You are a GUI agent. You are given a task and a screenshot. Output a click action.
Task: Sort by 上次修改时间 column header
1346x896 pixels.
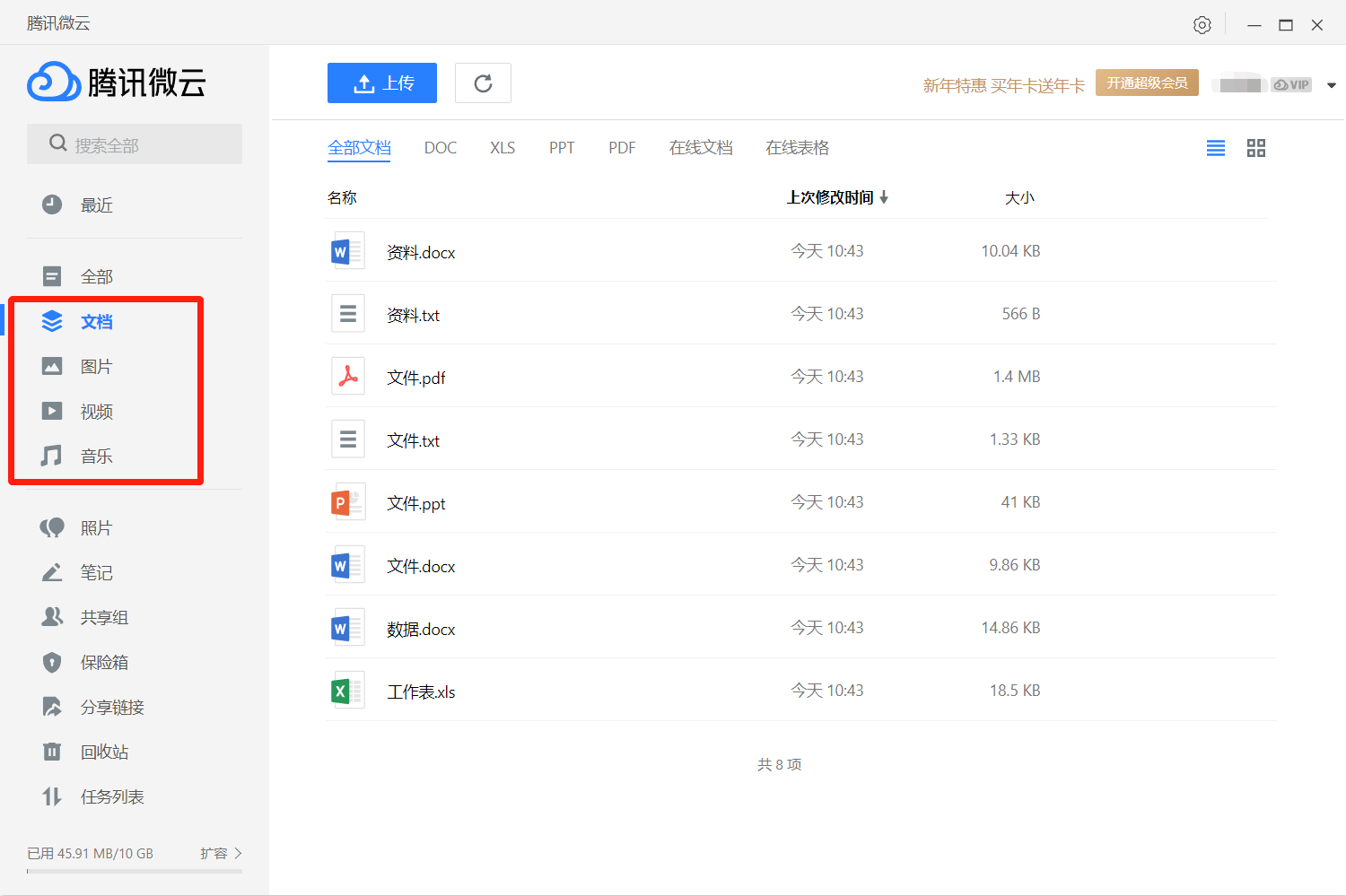pos(837,197)
